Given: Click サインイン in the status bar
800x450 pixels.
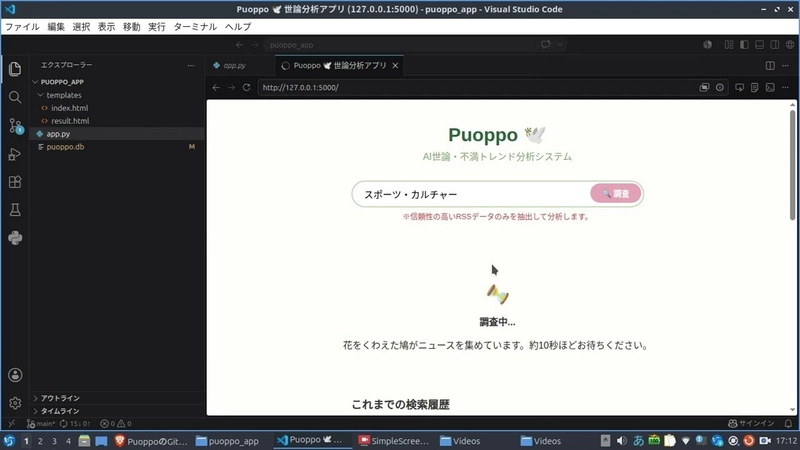Looking at the screenshot, I should coord(751,423).
